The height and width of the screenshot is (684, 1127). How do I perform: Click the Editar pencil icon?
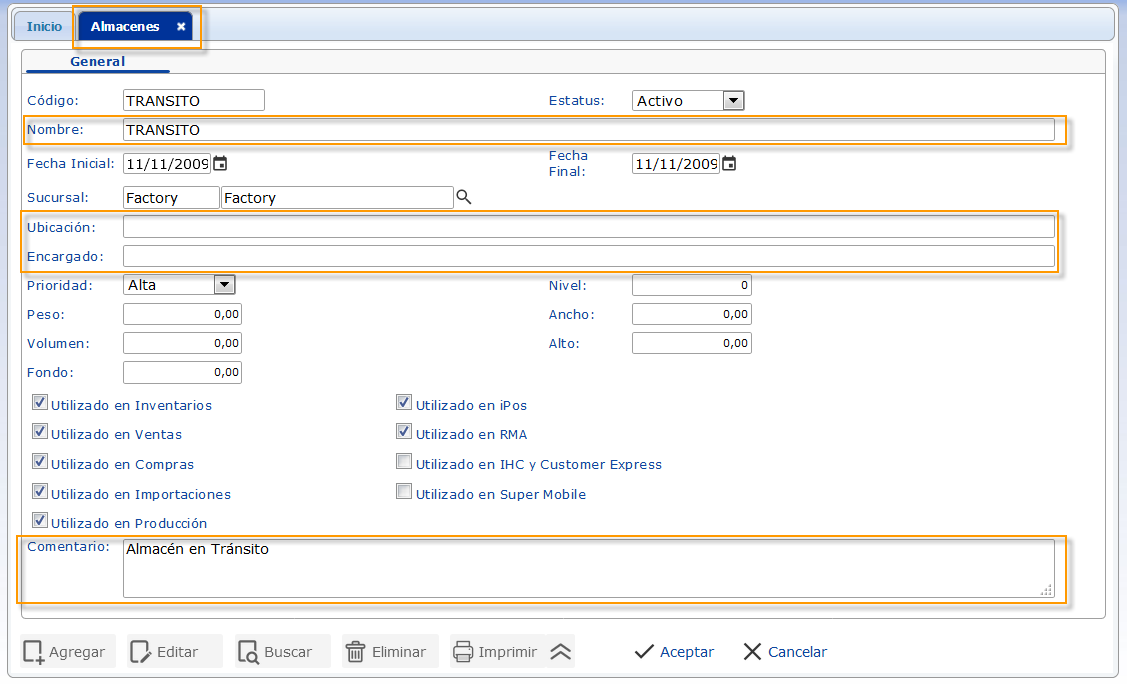(140, 652)
